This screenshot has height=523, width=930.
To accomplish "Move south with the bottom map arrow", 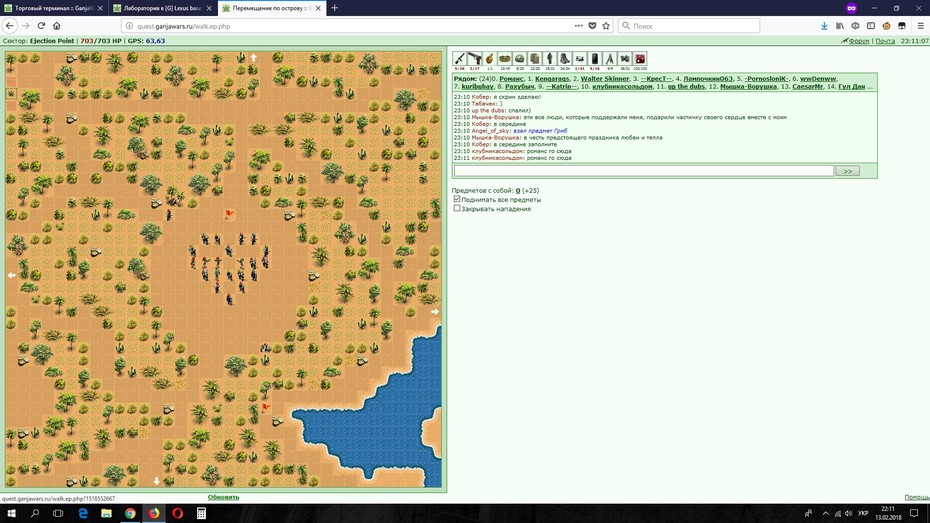I will point(157,481).
